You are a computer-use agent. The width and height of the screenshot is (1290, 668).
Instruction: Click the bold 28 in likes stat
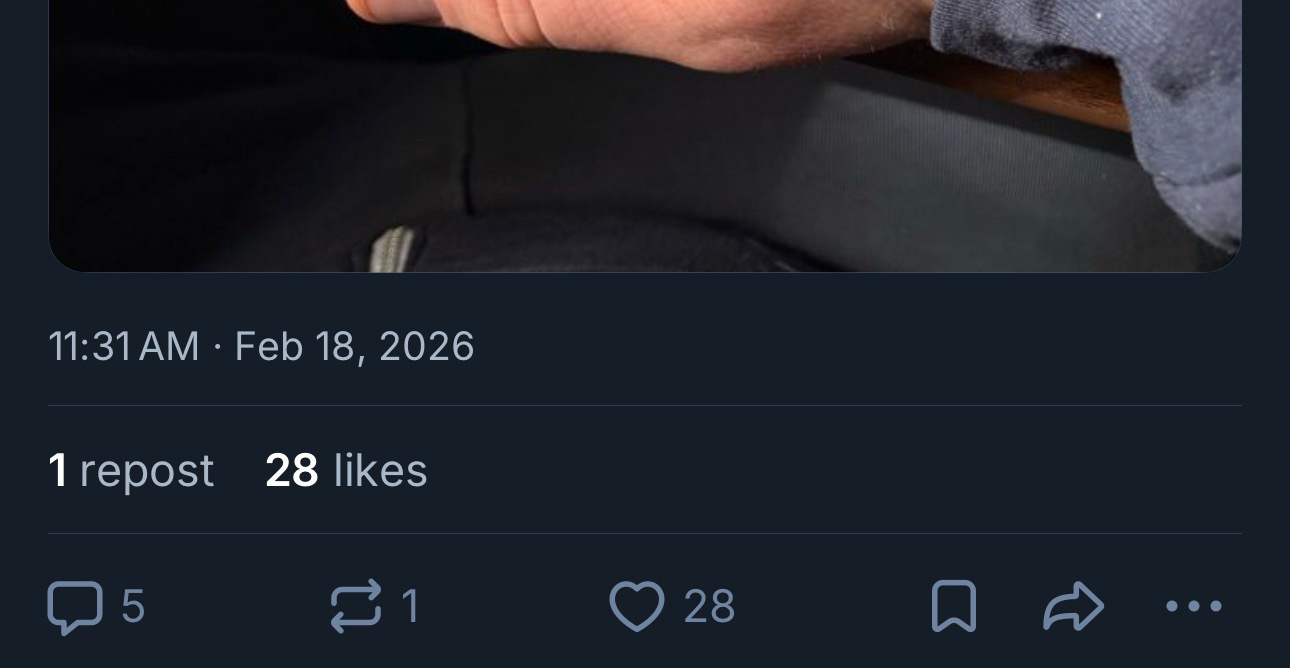(x=291, y=470)
